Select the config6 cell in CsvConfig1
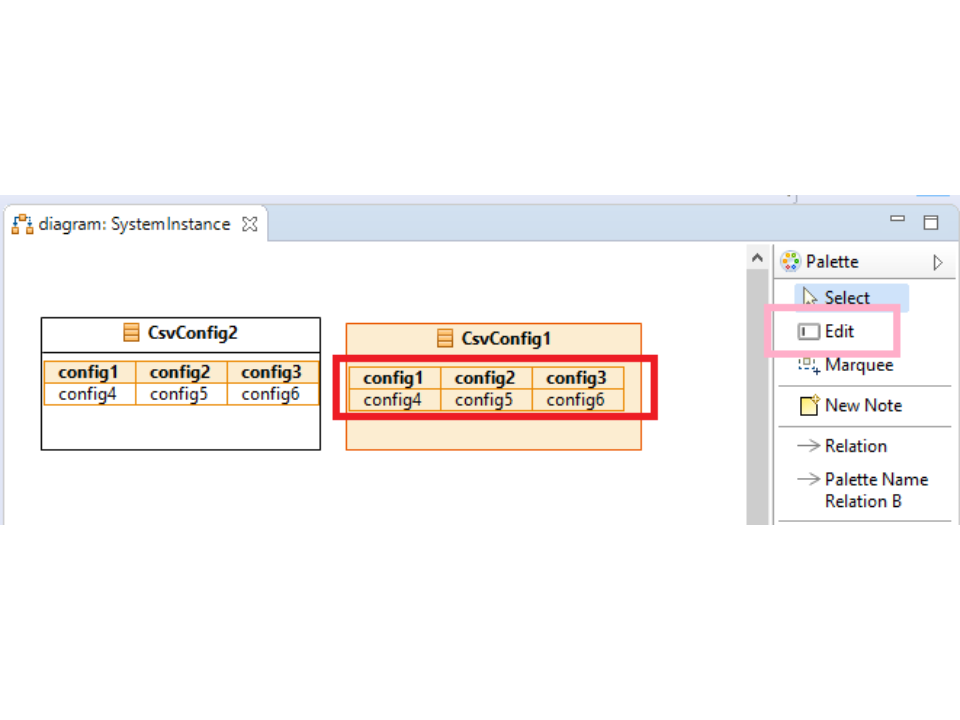This screenshot has height=720, width=960. coord(576,400)
